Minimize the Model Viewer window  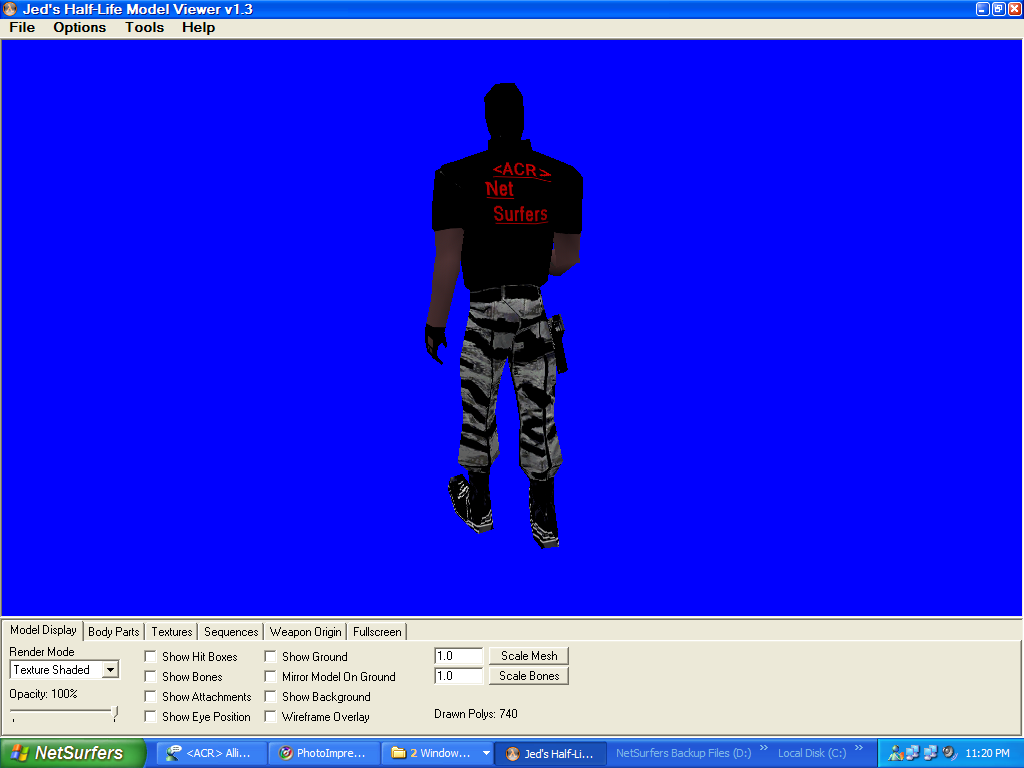tap(982, 9)
